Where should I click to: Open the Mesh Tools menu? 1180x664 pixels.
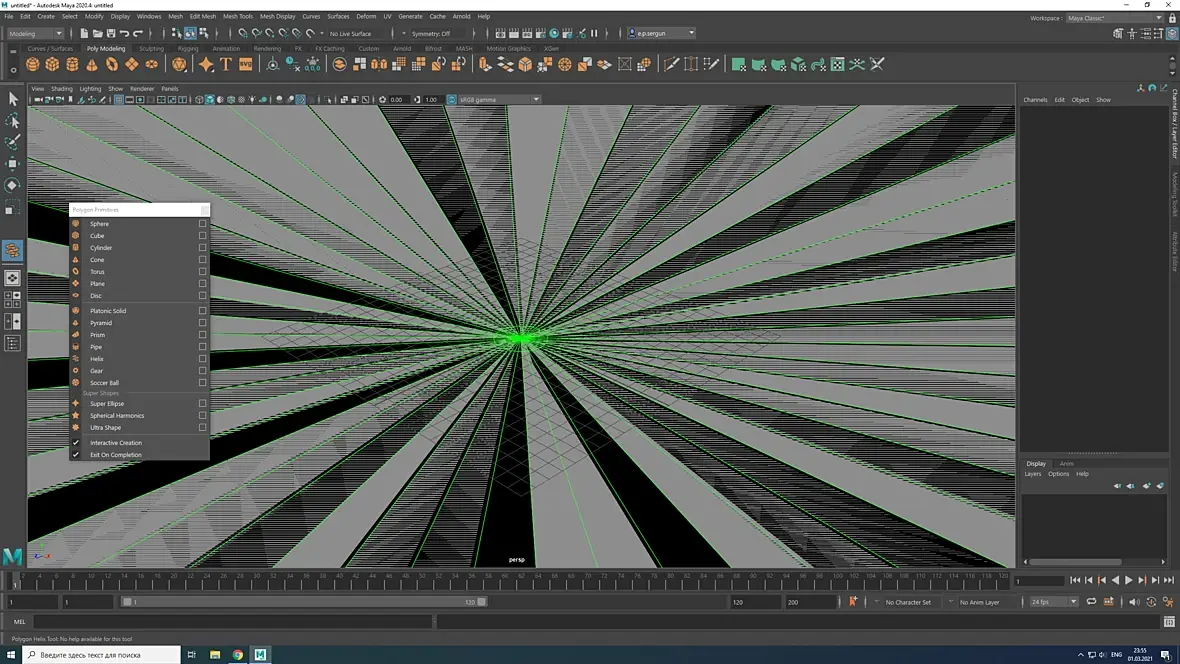pos(238,17)
